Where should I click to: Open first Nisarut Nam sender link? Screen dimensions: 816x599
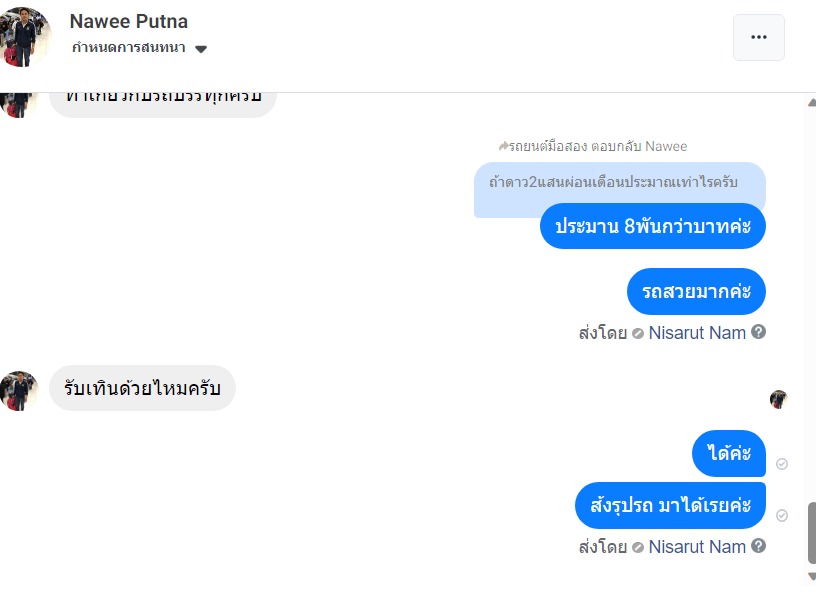pyautogui.click(x=697, y=333)
